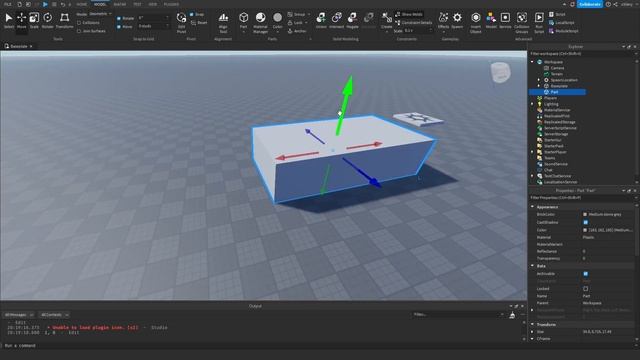Click the Color property swatch
The height and width of the screenshot is (360, 640).
point(585,230)
